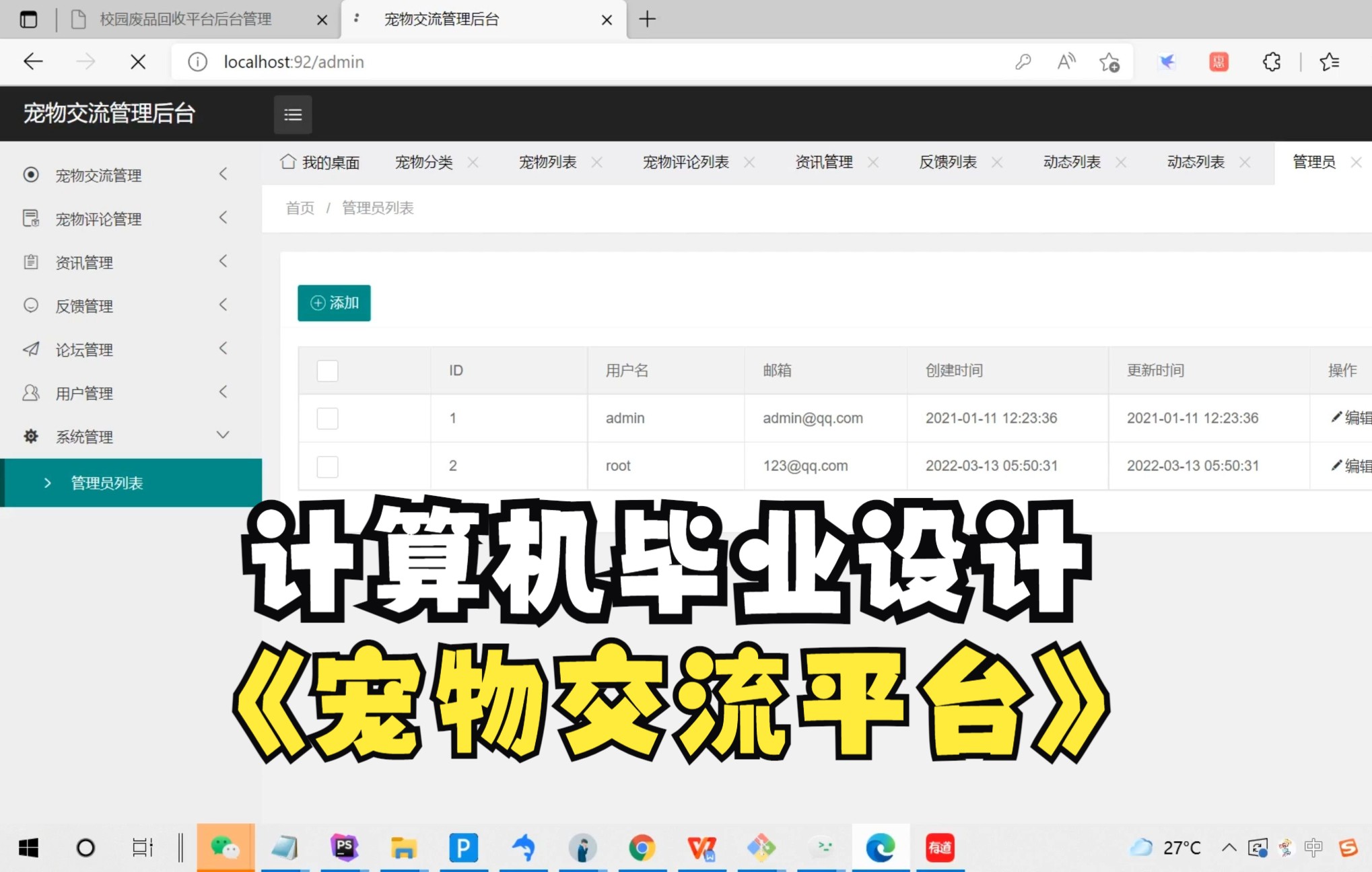Click the password key icon in address bar
Image resolution: width=1372 pixels, height=872 pixels.
tap(1023, 62)
